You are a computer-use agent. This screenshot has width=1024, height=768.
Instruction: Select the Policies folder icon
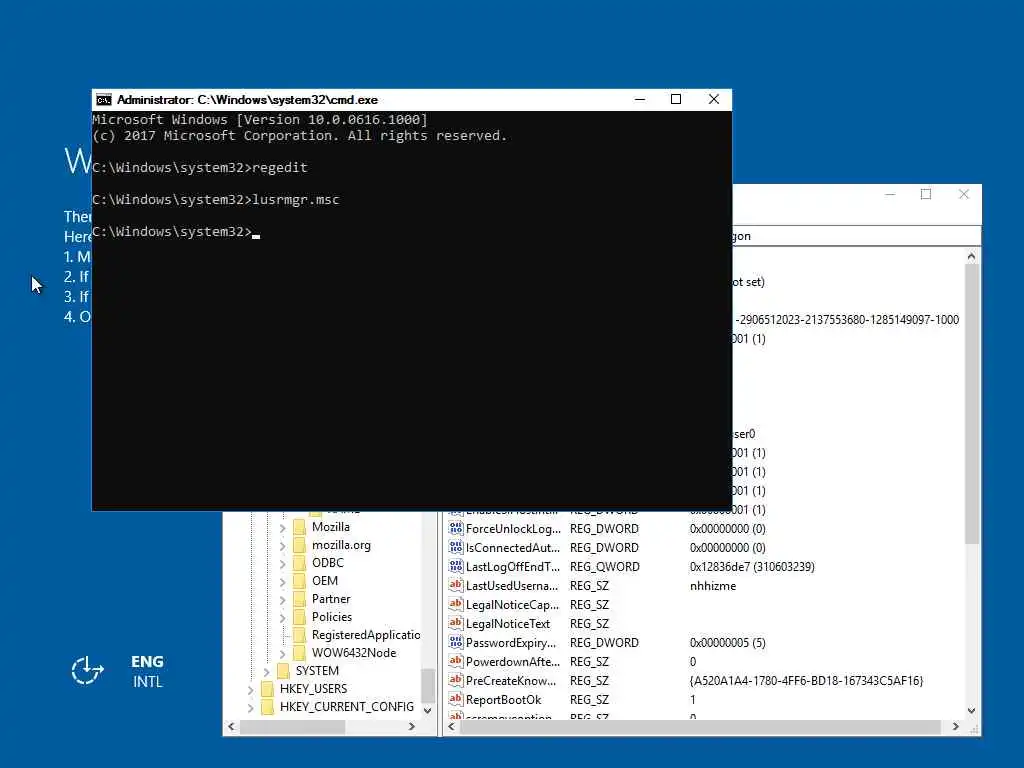(x=299, y=616)
